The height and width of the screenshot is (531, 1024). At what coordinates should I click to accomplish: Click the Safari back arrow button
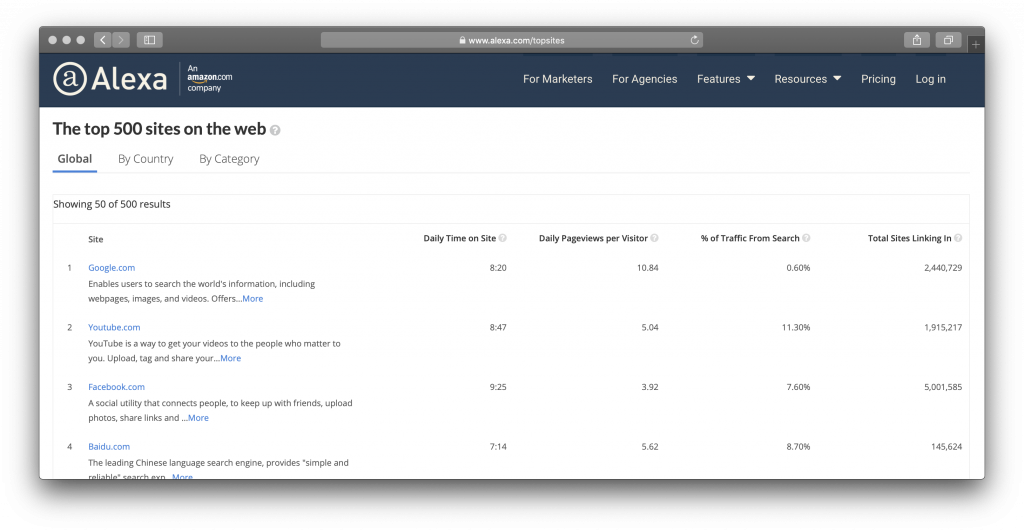click(x=103, y=40)
